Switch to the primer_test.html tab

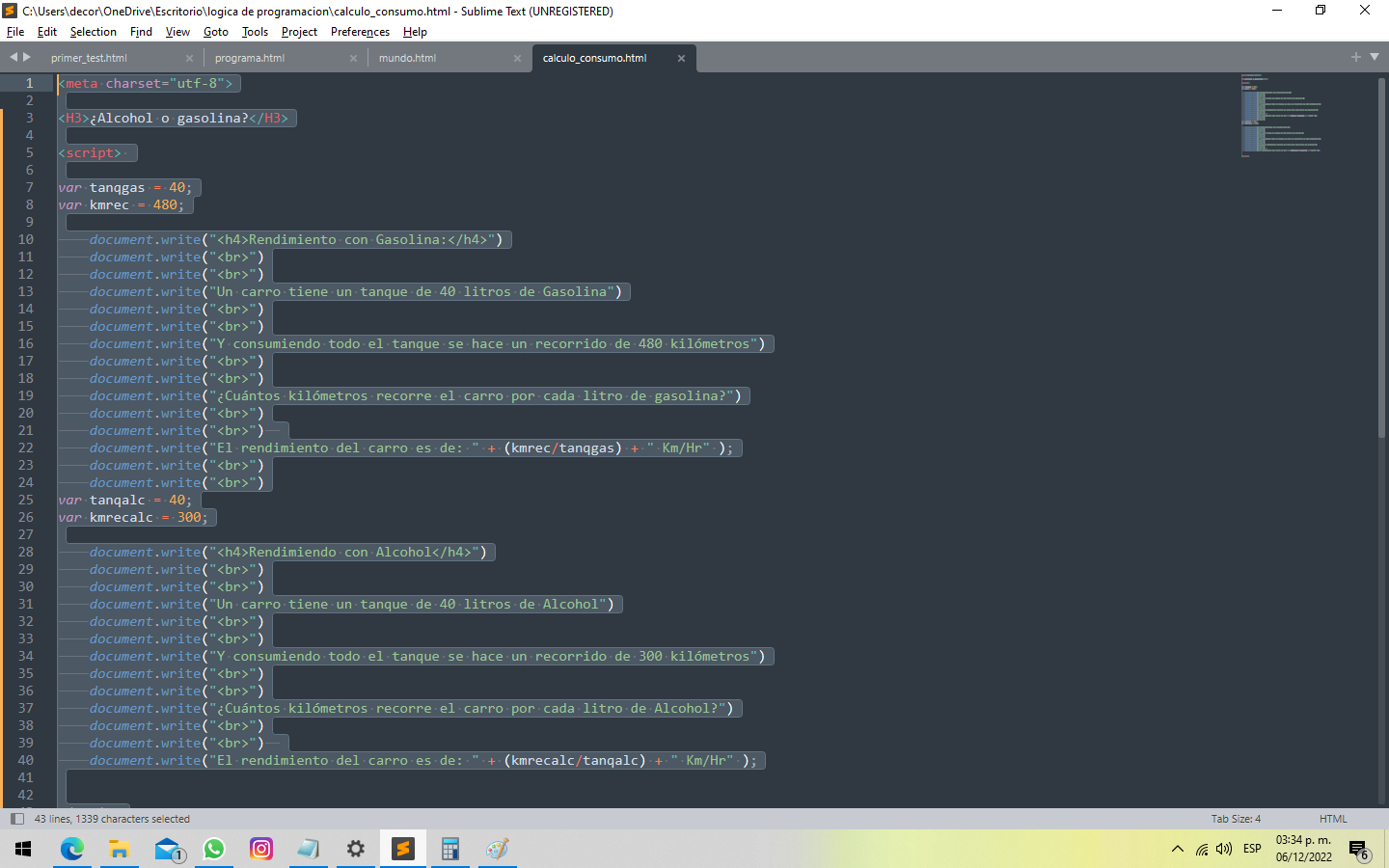click(x=89, y=58)
